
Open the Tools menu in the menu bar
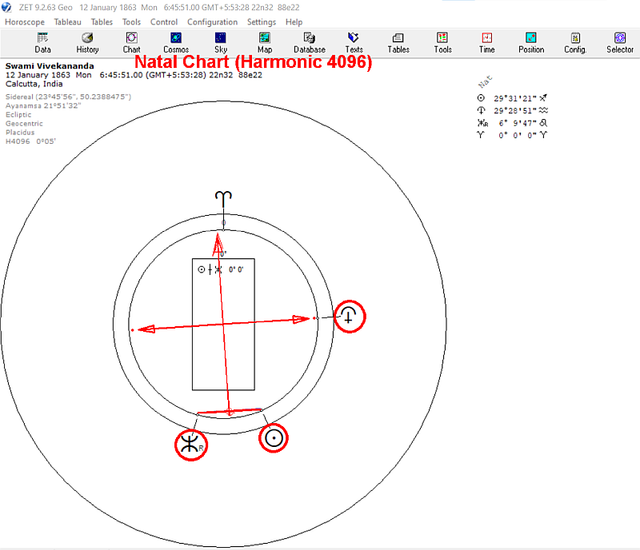pos(131,22)
